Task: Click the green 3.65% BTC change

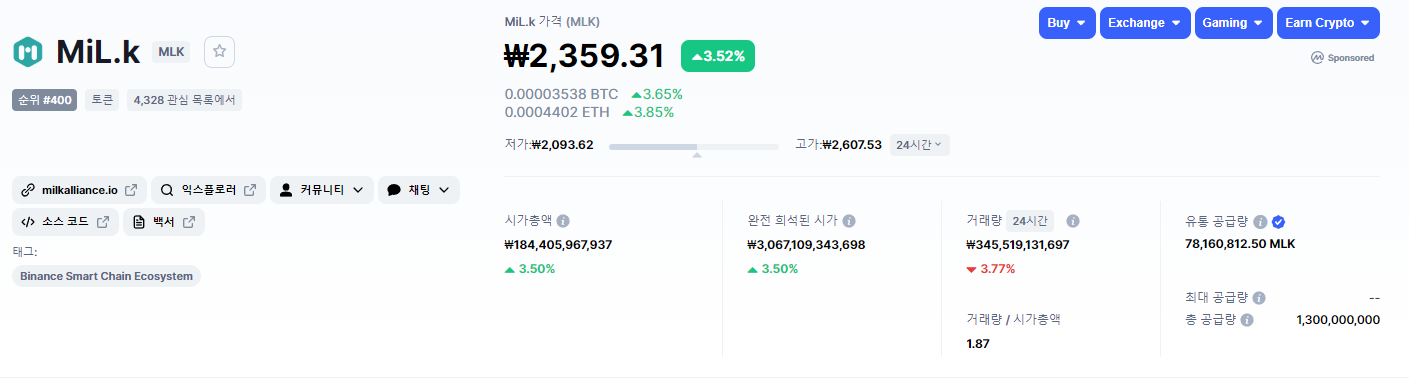Action: point(657,95)
